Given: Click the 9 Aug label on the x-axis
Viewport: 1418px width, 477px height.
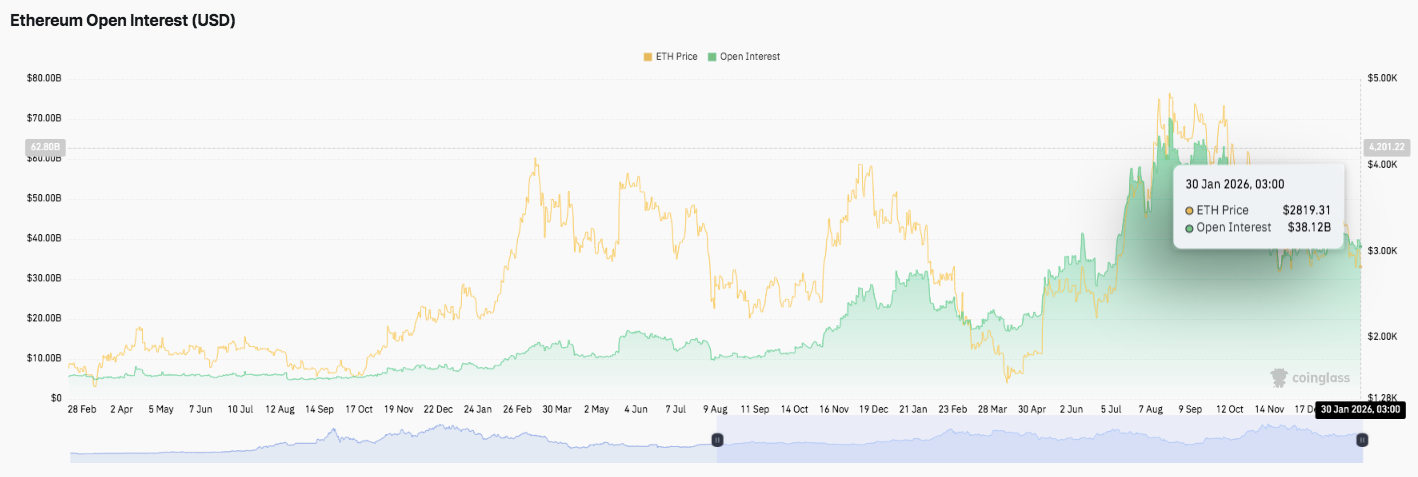Looking at the screenshot, I should (x=716, y=409).
